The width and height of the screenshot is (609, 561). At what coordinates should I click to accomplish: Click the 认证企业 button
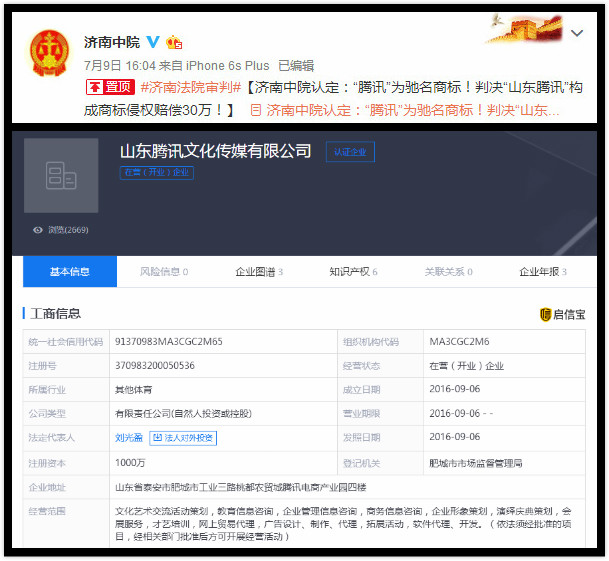click(x=350, y=152)
